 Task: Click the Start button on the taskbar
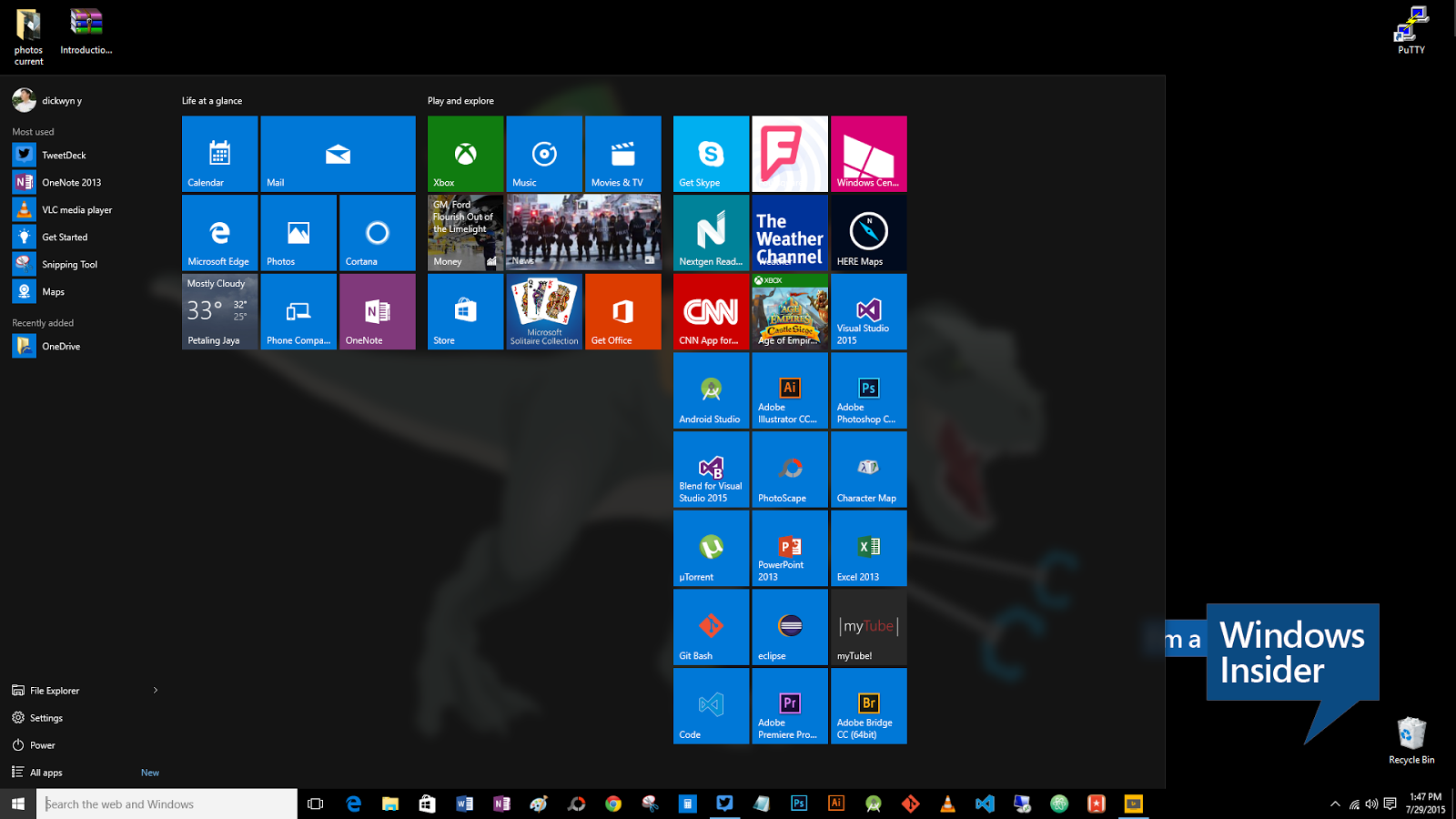[x=18, y=804]
